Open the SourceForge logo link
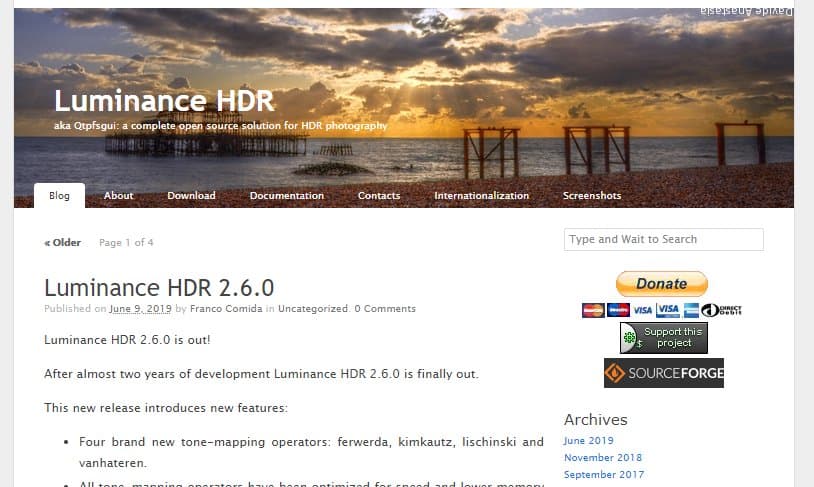 pyautogui.click(x=663, y=373)
